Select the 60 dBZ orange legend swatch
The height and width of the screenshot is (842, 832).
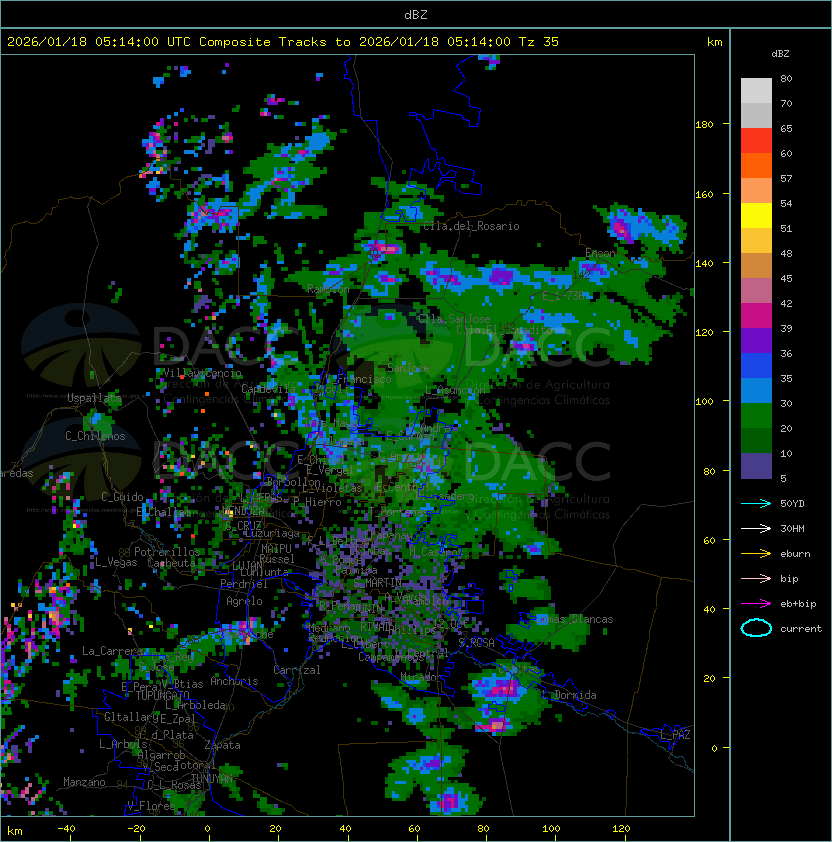coord(756,165)
